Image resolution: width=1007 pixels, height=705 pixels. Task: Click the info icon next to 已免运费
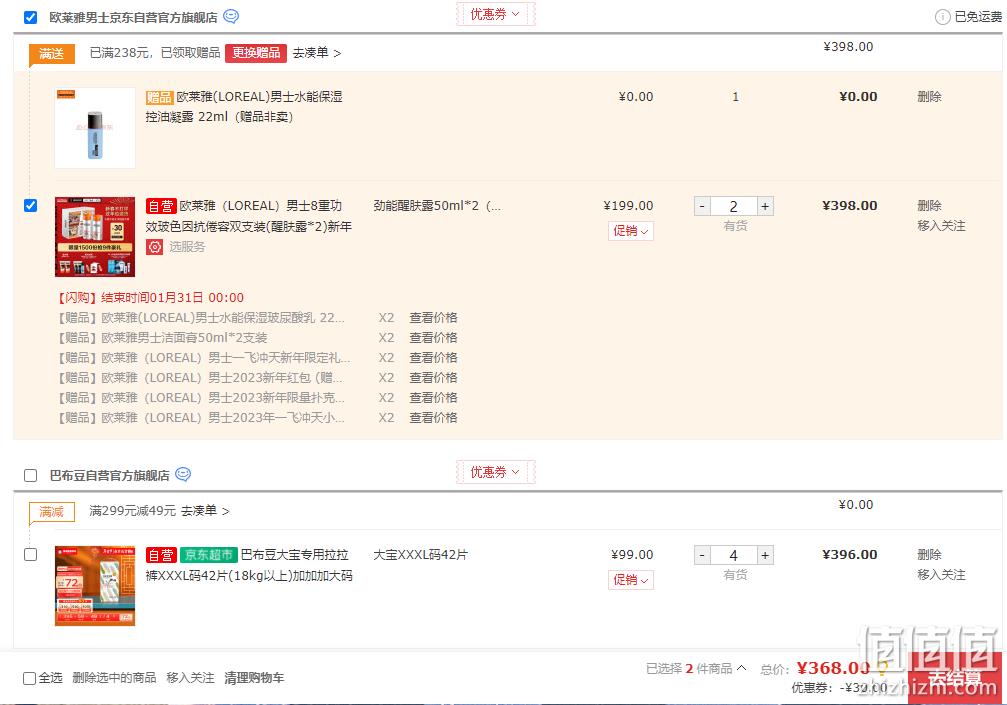[x=942, y=17]
